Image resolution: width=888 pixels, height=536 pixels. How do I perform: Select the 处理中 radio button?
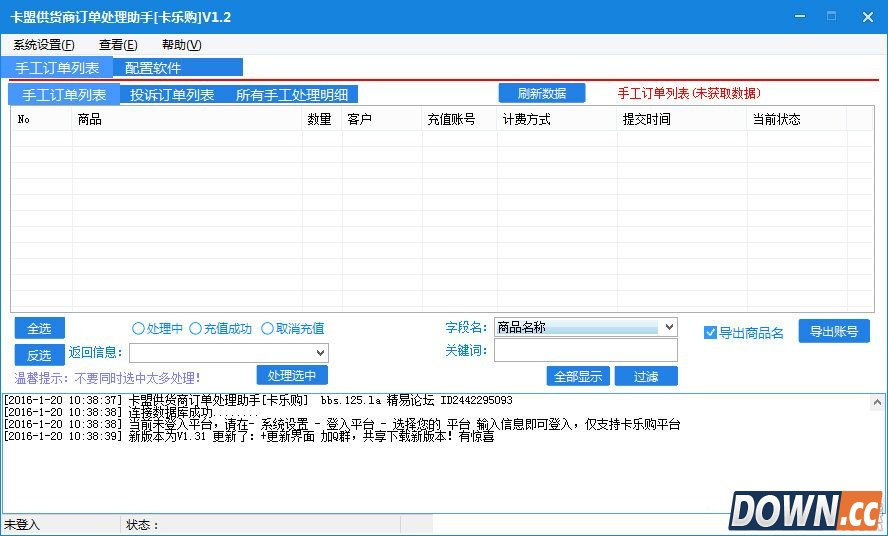[157, 329]
